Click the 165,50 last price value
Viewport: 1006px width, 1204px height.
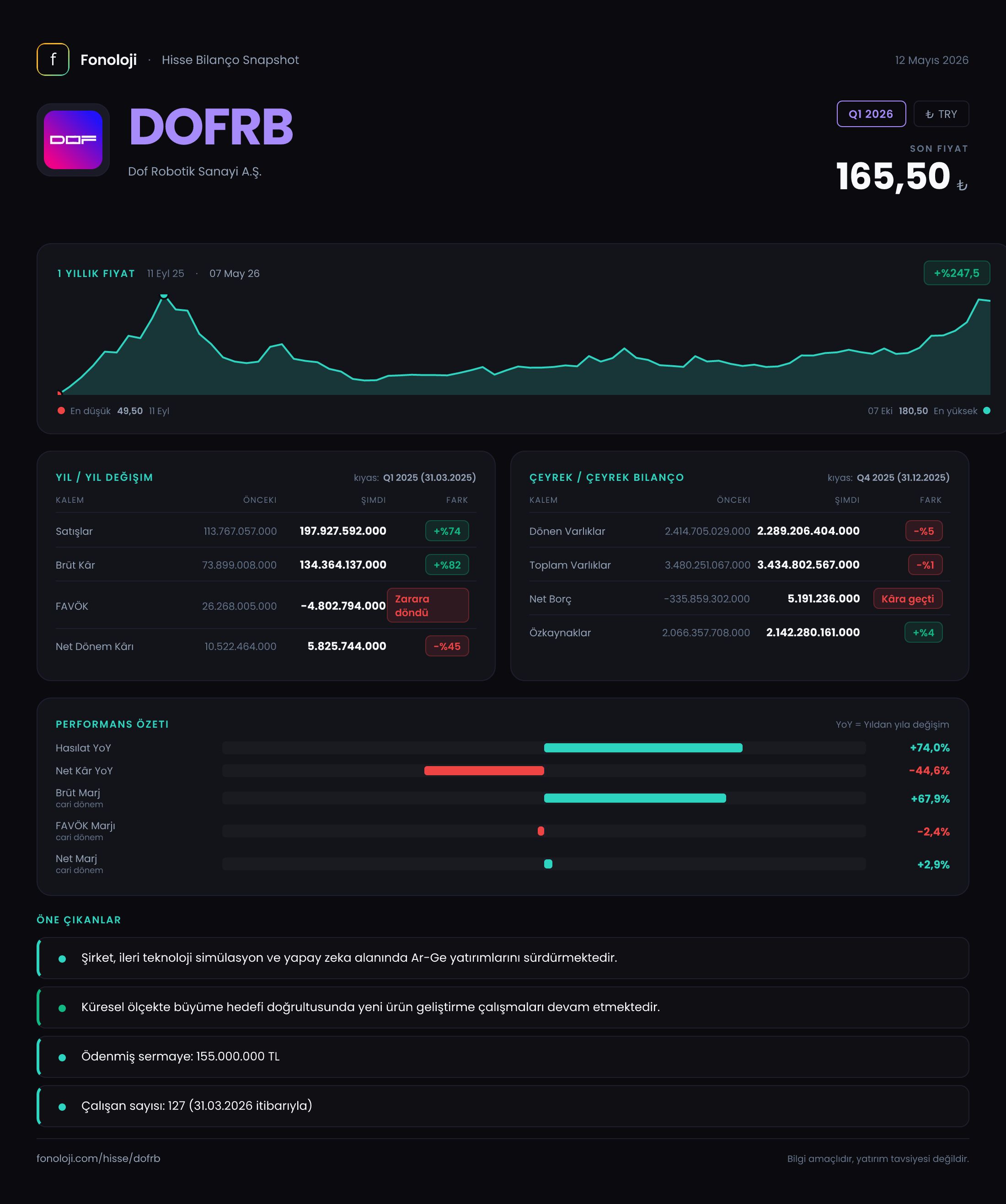pyautogui.click(x=893, y=176)
